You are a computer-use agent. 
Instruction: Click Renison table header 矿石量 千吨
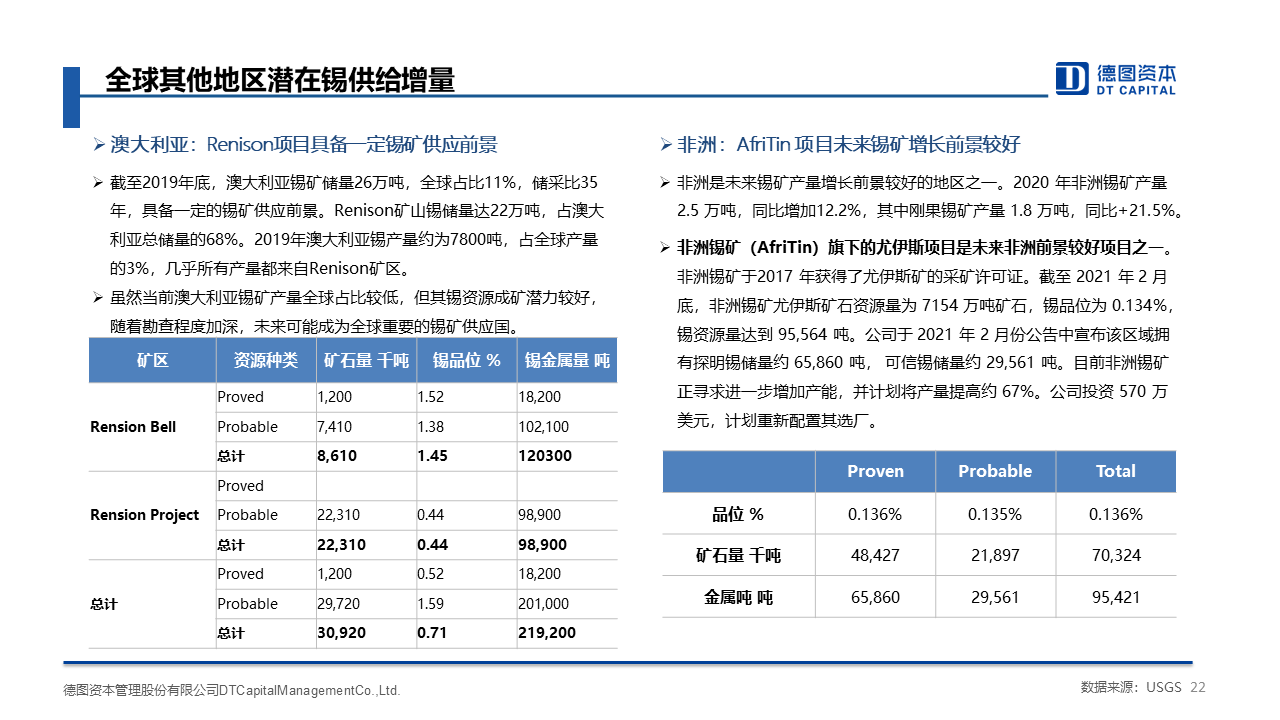pos(366,360)
